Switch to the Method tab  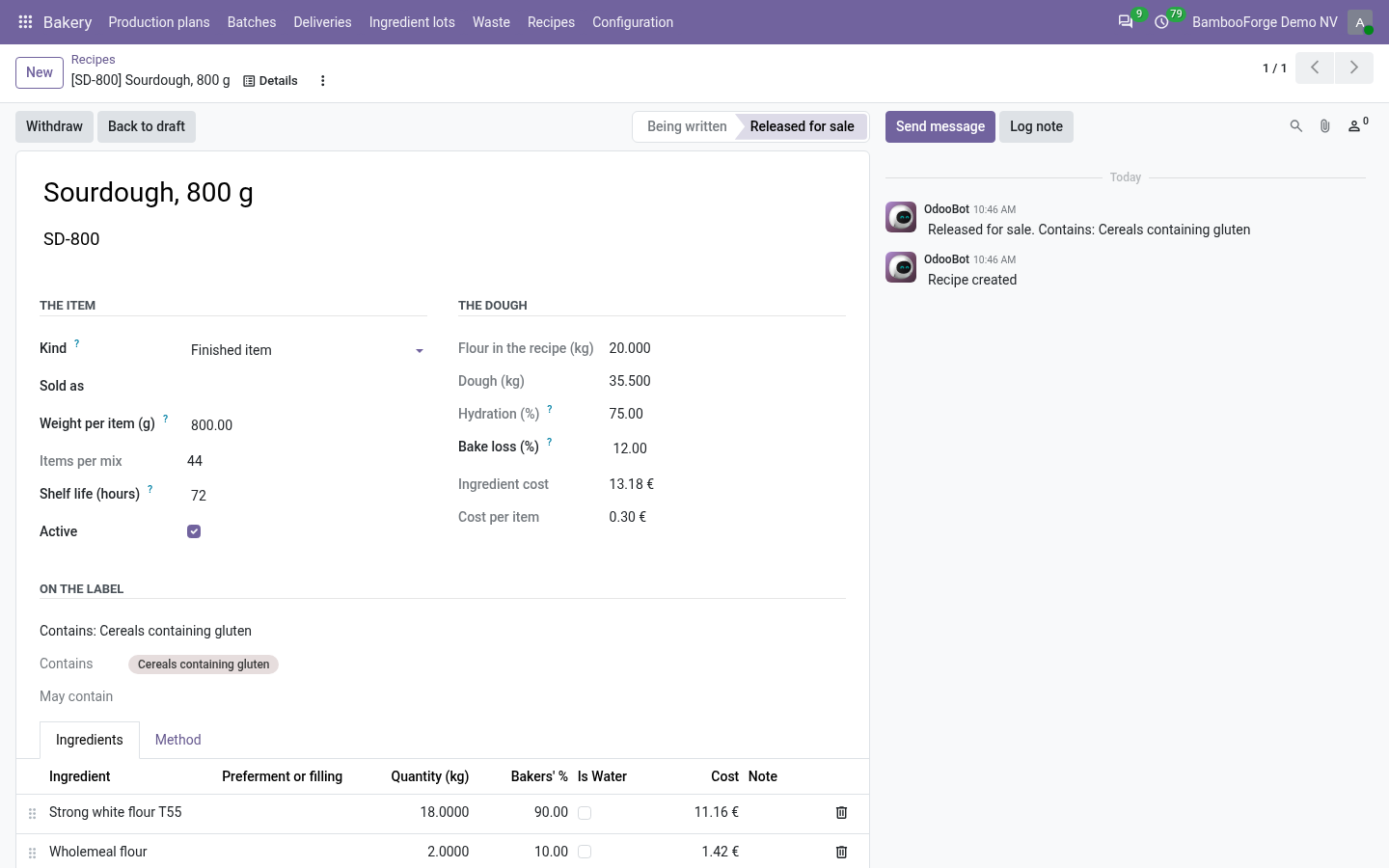[178, 740]
